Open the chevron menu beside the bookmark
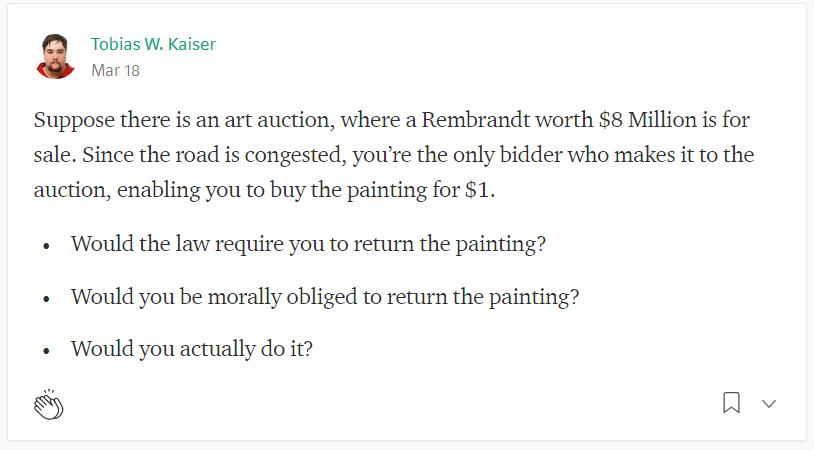This screenshot has width=814, height=450. (x=769, y=404)
